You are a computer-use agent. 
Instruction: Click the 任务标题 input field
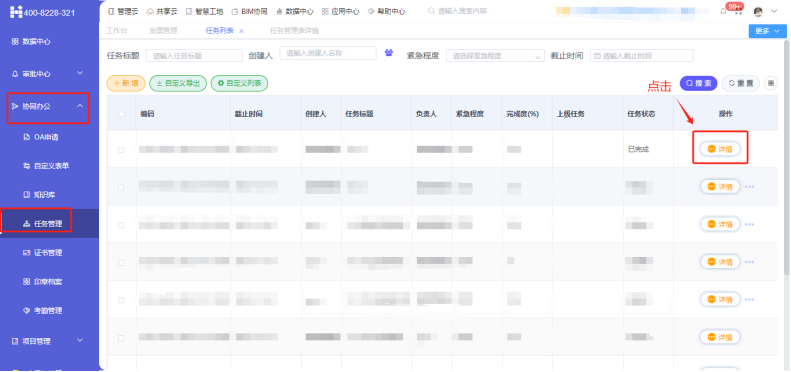tap(195, 56)
